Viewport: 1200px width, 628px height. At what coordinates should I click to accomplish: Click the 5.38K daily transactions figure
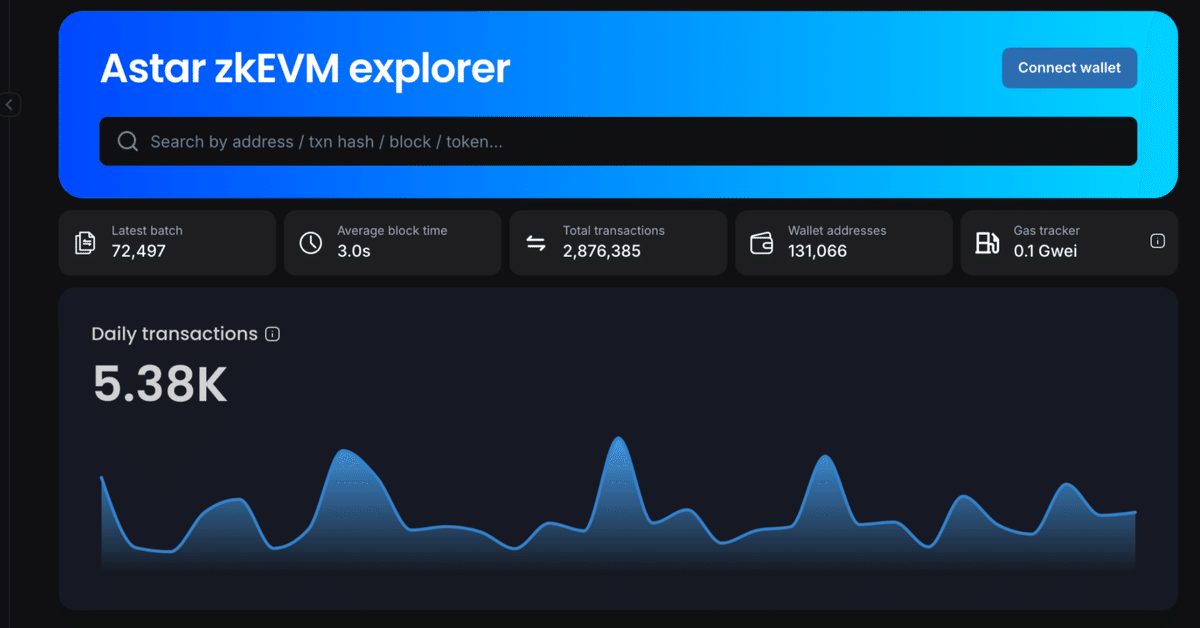(x=160, y=384)
